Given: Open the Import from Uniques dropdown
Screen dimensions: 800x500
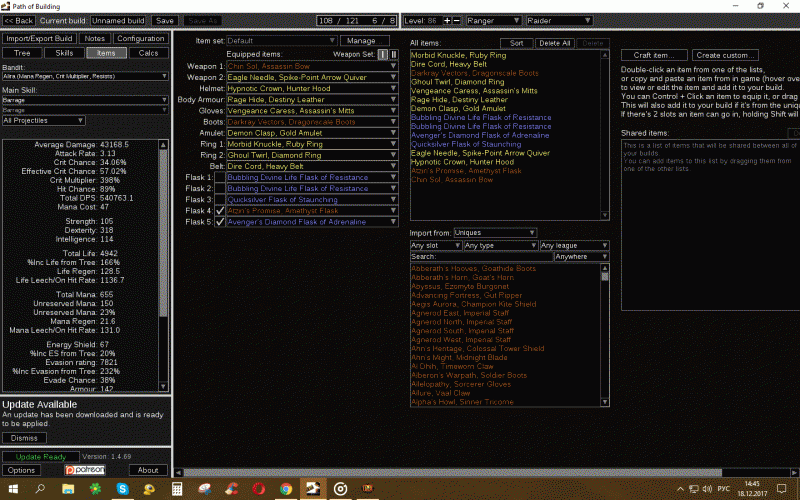Looking at the screenshot, I should click(x=495, y=233).
